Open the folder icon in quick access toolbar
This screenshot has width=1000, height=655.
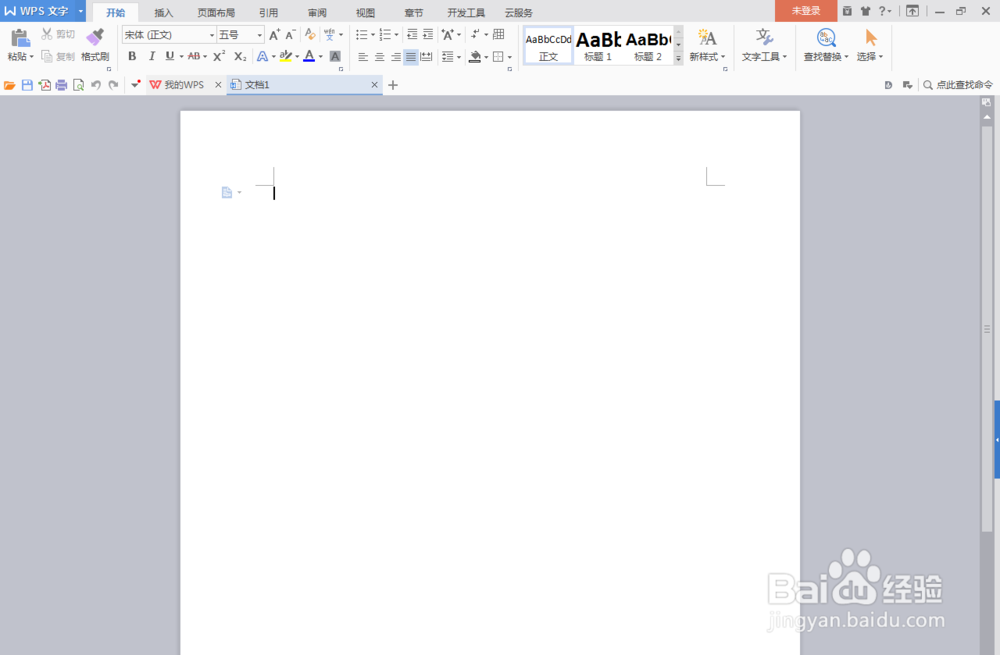point(10,85)
